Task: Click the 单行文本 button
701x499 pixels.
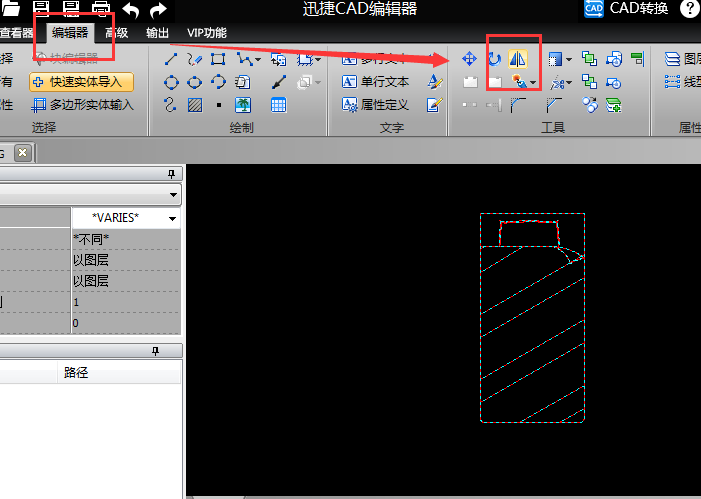Action: click(x=376, y=82)
